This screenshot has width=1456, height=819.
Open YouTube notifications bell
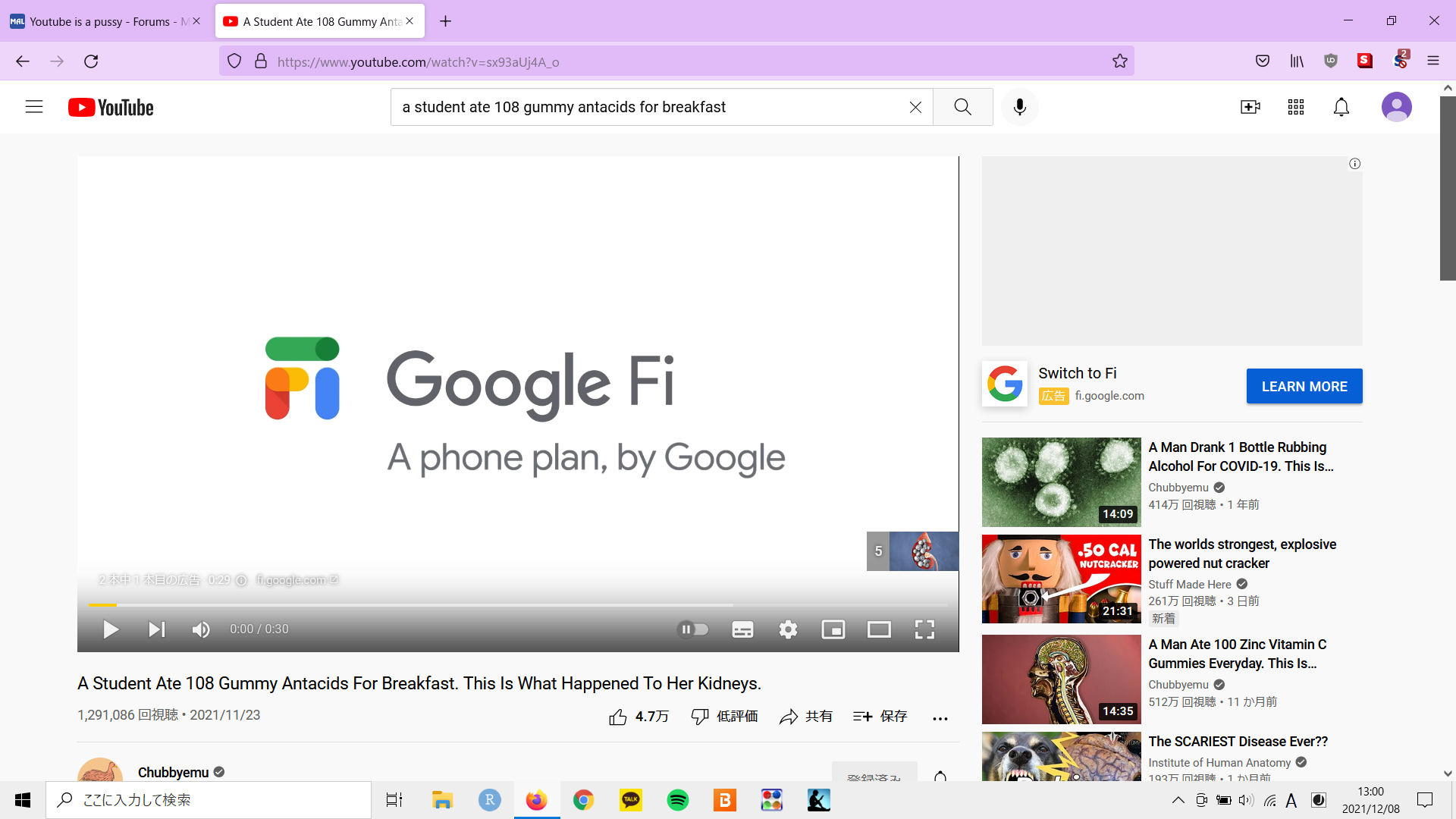pos(1341,107)
